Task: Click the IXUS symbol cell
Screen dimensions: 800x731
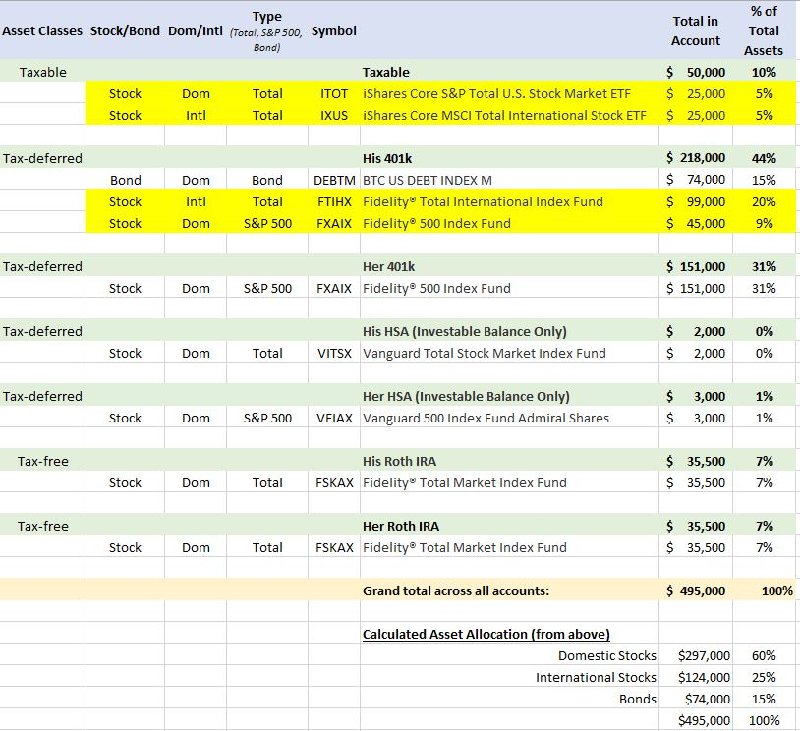Action: [334, 115]
